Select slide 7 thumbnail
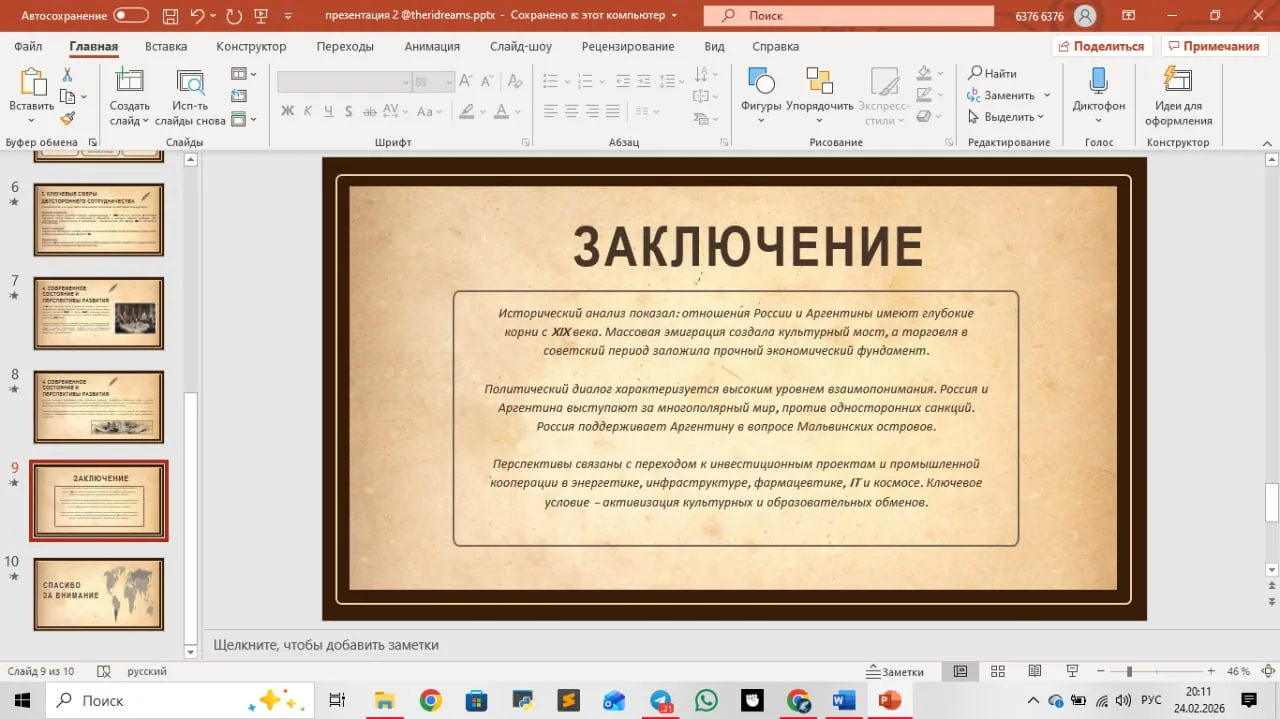 coord(98,313)
